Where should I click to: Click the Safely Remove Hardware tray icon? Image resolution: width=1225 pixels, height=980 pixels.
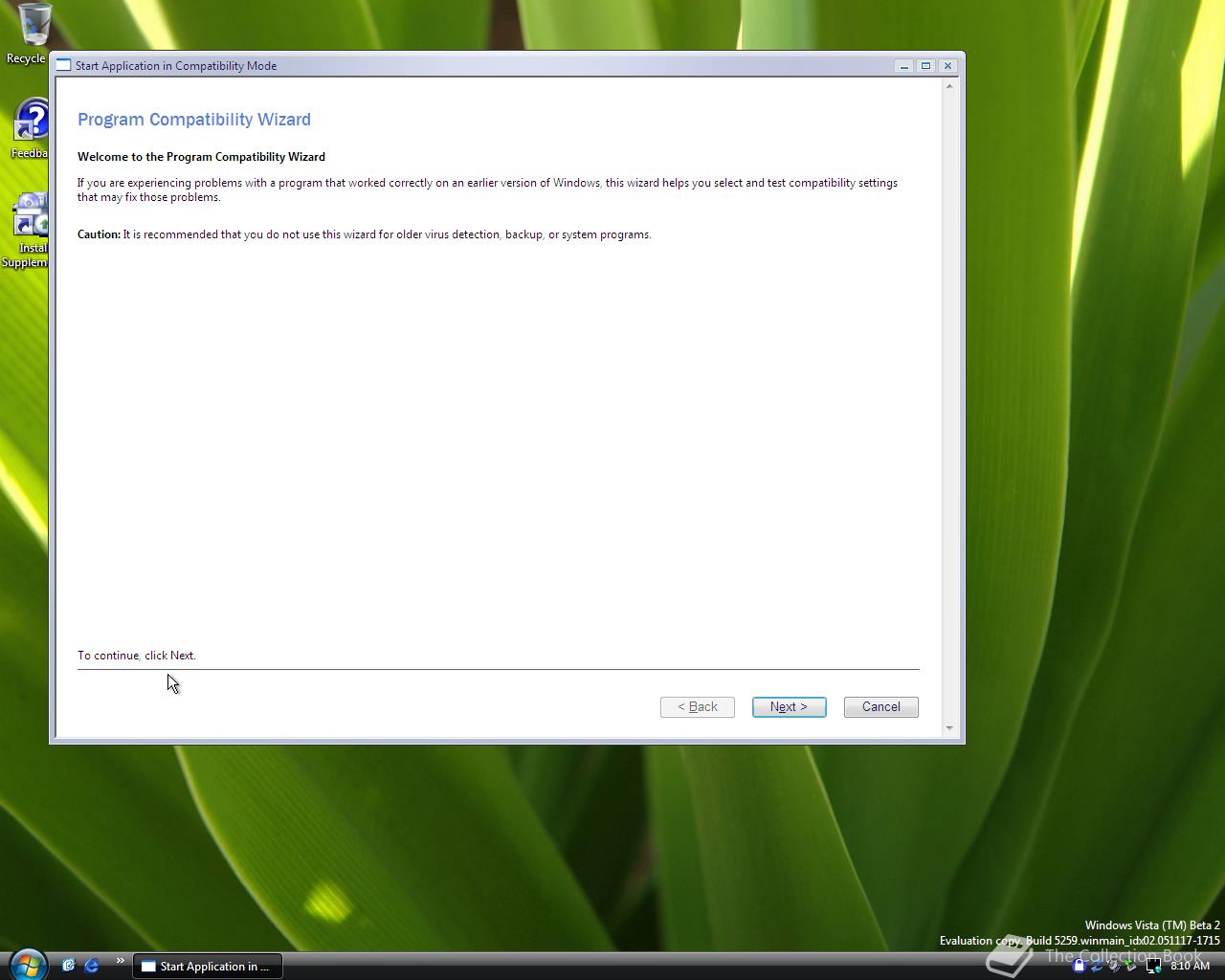coord(1131,966)
